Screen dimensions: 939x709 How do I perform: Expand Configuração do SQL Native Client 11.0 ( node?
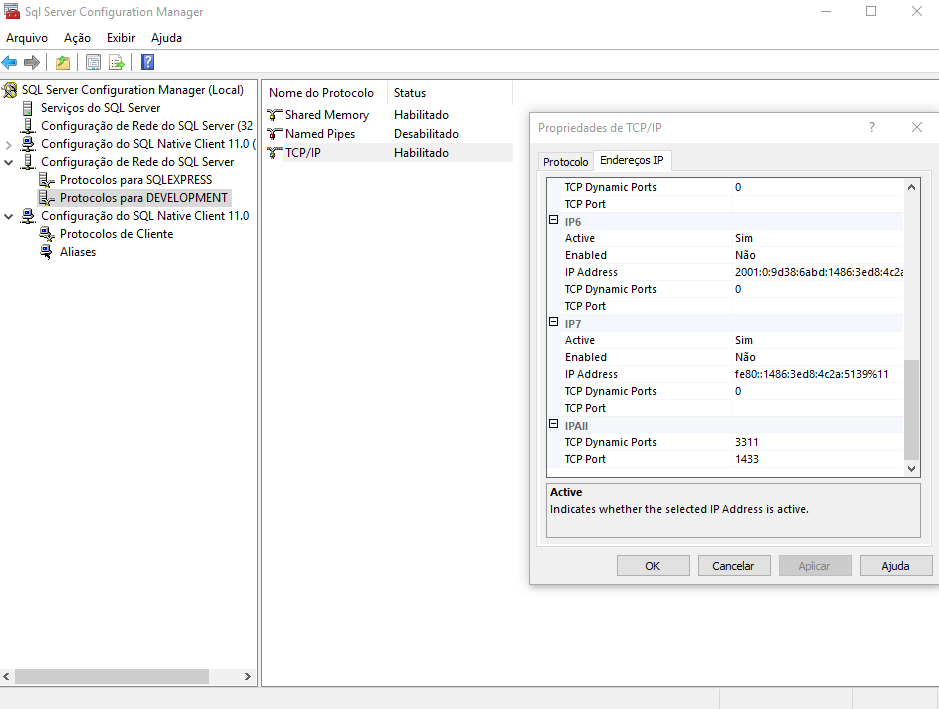pos(8,144)
